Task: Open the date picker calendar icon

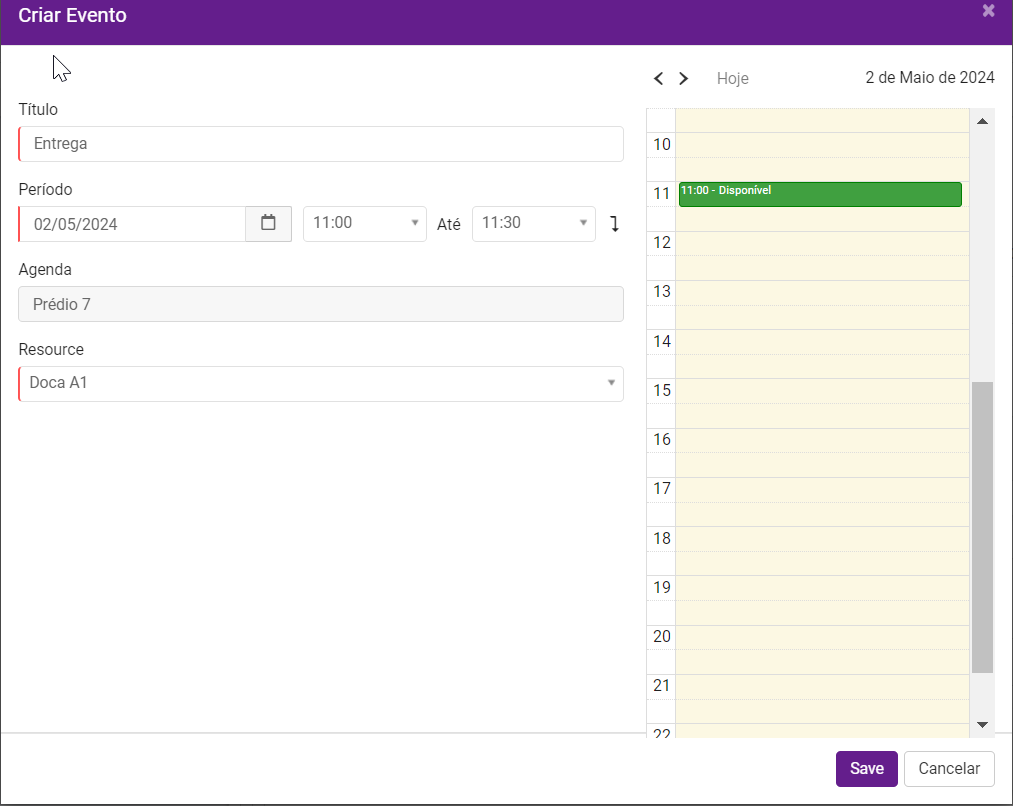Action: (x=268, y=223)
